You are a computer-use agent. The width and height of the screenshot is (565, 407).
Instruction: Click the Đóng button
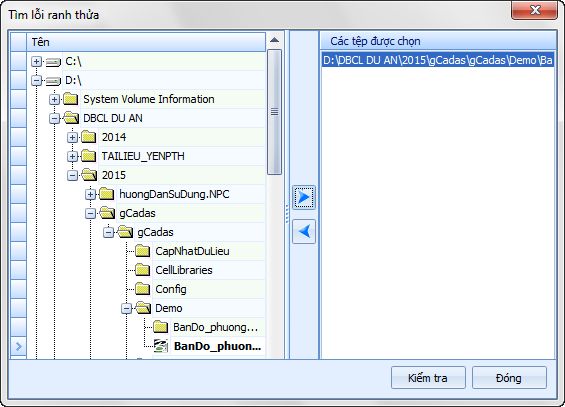tap(509, 378)
